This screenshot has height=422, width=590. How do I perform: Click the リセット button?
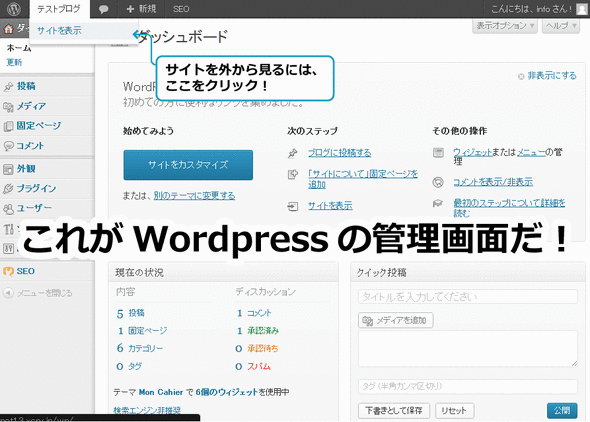pos(455,410)
